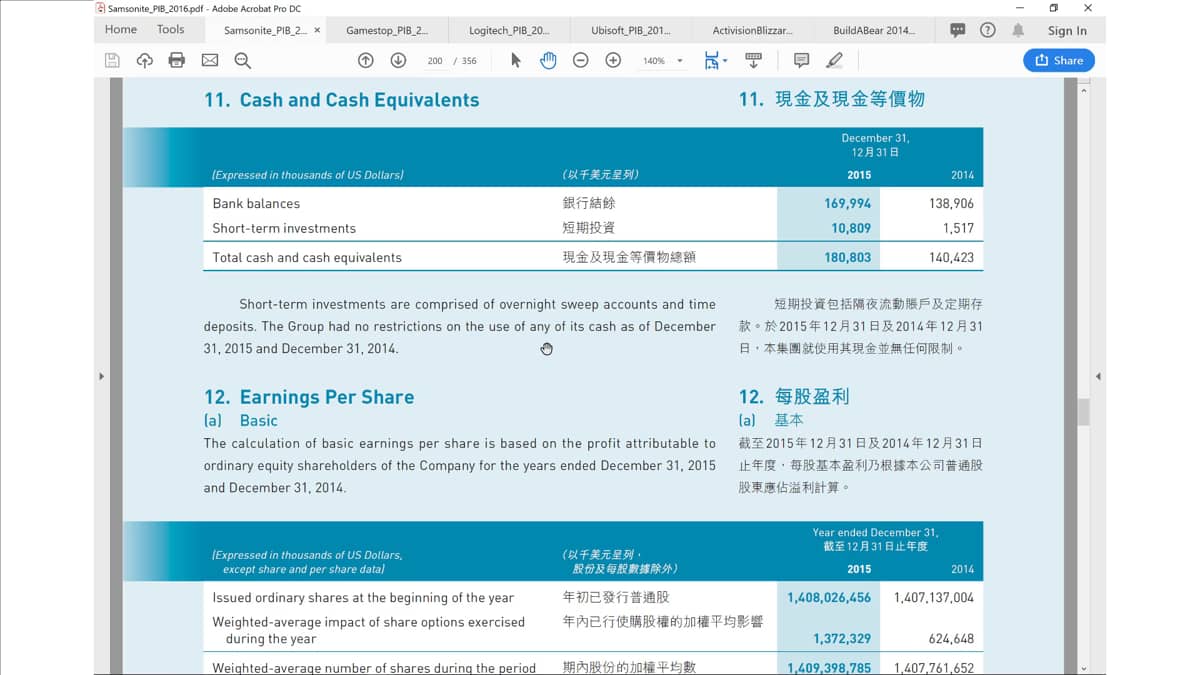Click the page number field showing 200
This screenshot has width=1200, height=675.
435,61
